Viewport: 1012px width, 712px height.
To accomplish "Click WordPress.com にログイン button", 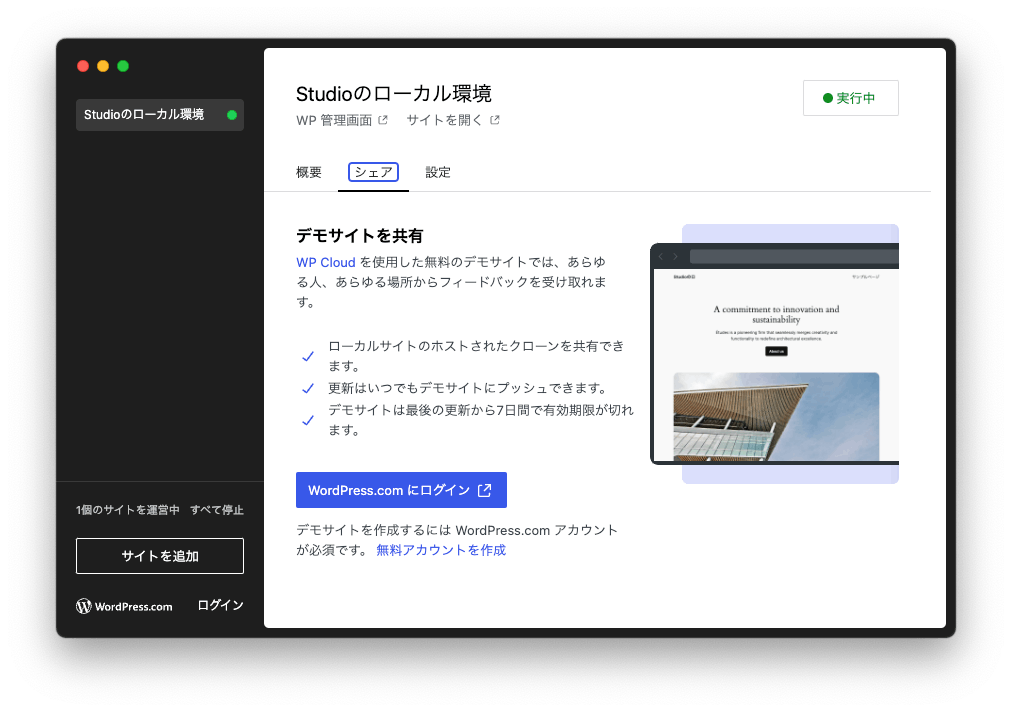I will click(x=401, y=490).
